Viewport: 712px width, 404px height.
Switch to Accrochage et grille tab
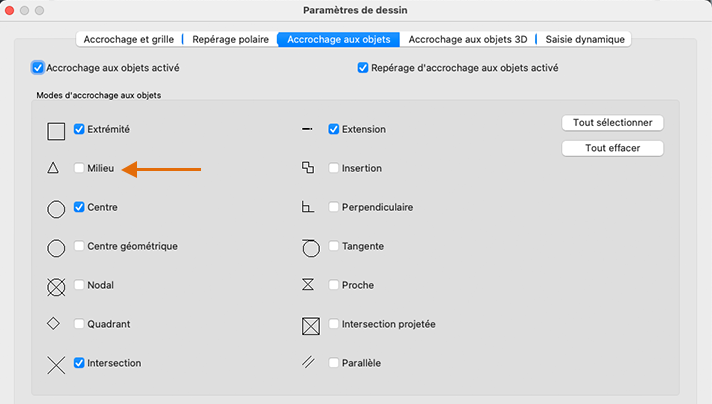[x=129, y=40]
